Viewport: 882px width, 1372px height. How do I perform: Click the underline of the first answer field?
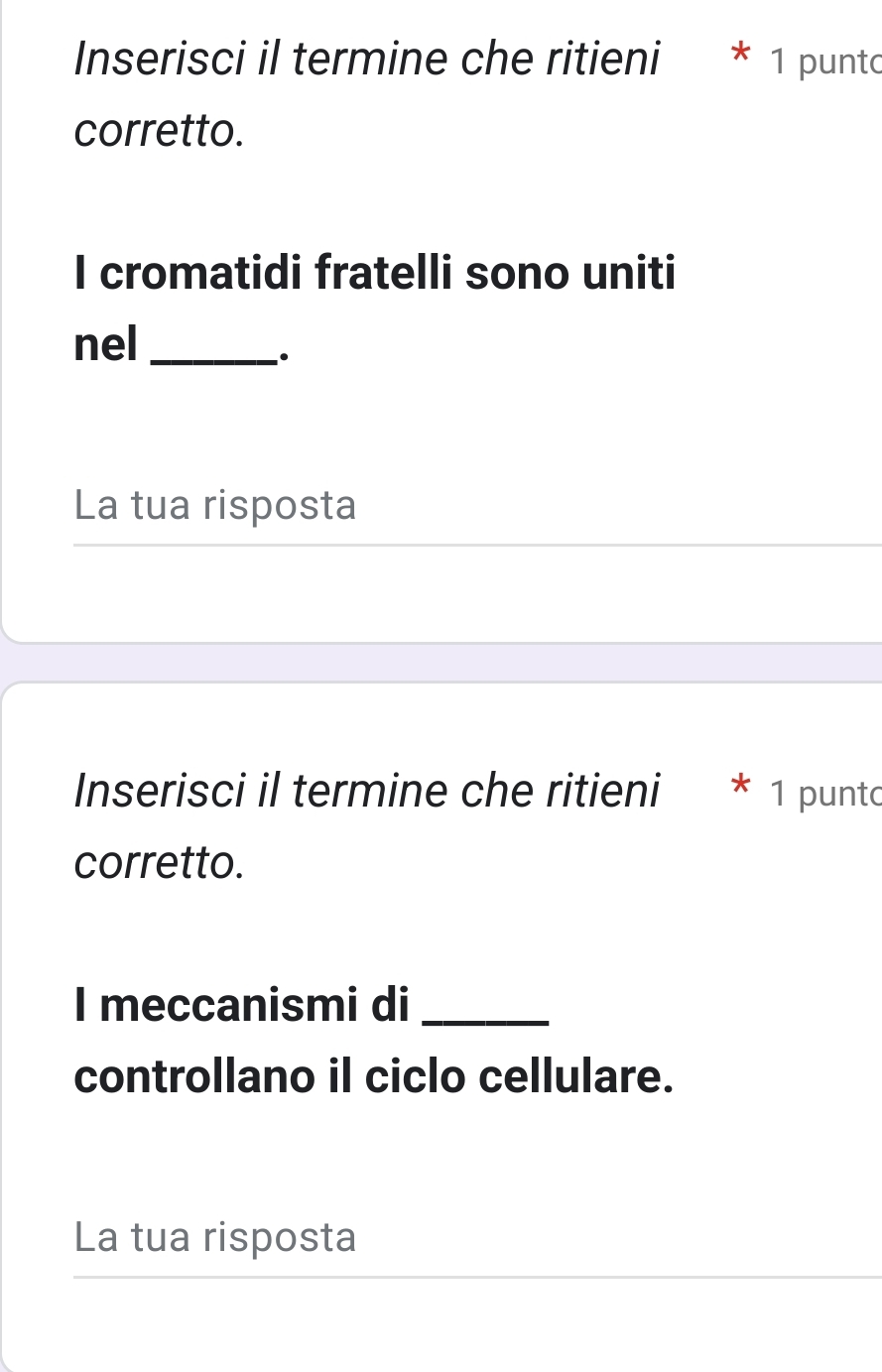[x=476, y=545]
